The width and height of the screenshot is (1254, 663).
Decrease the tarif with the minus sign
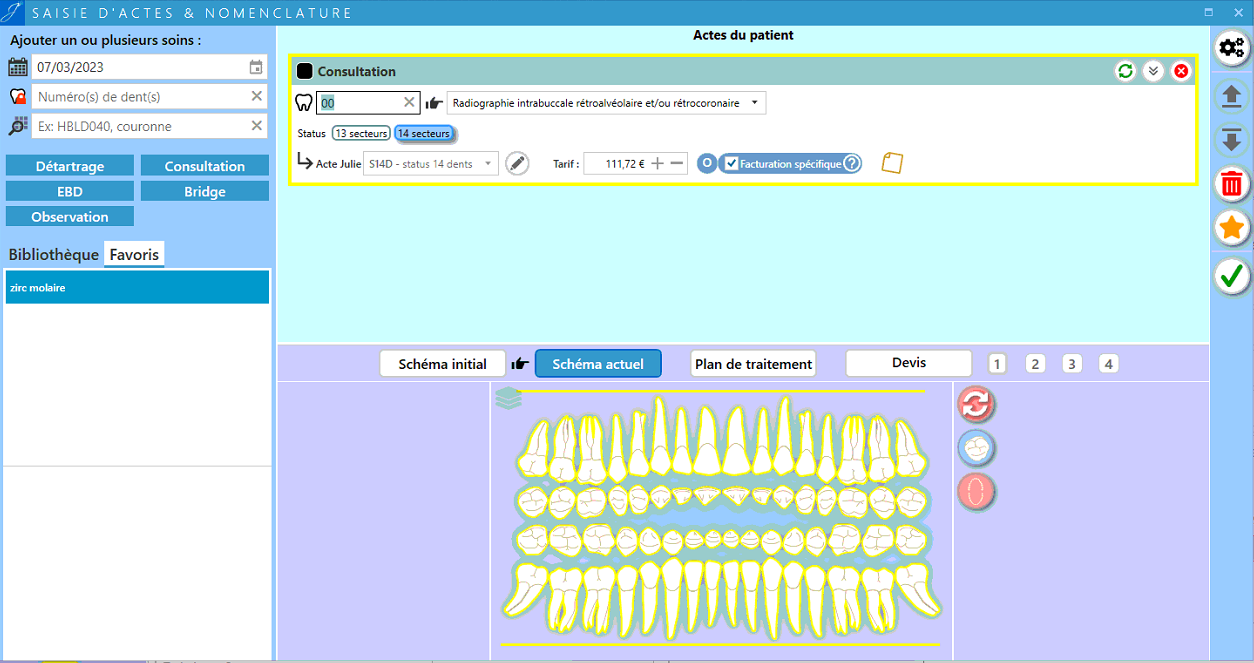pos(677,164)
